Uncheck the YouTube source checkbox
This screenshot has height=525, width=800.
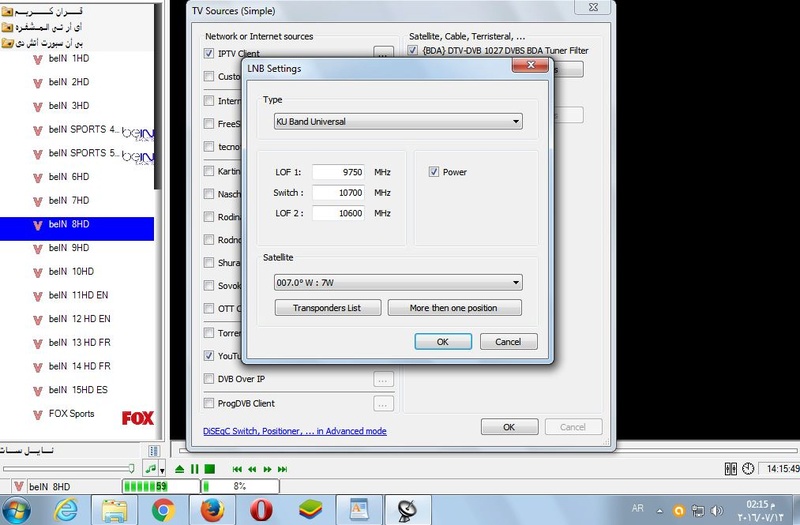point(209,356)
